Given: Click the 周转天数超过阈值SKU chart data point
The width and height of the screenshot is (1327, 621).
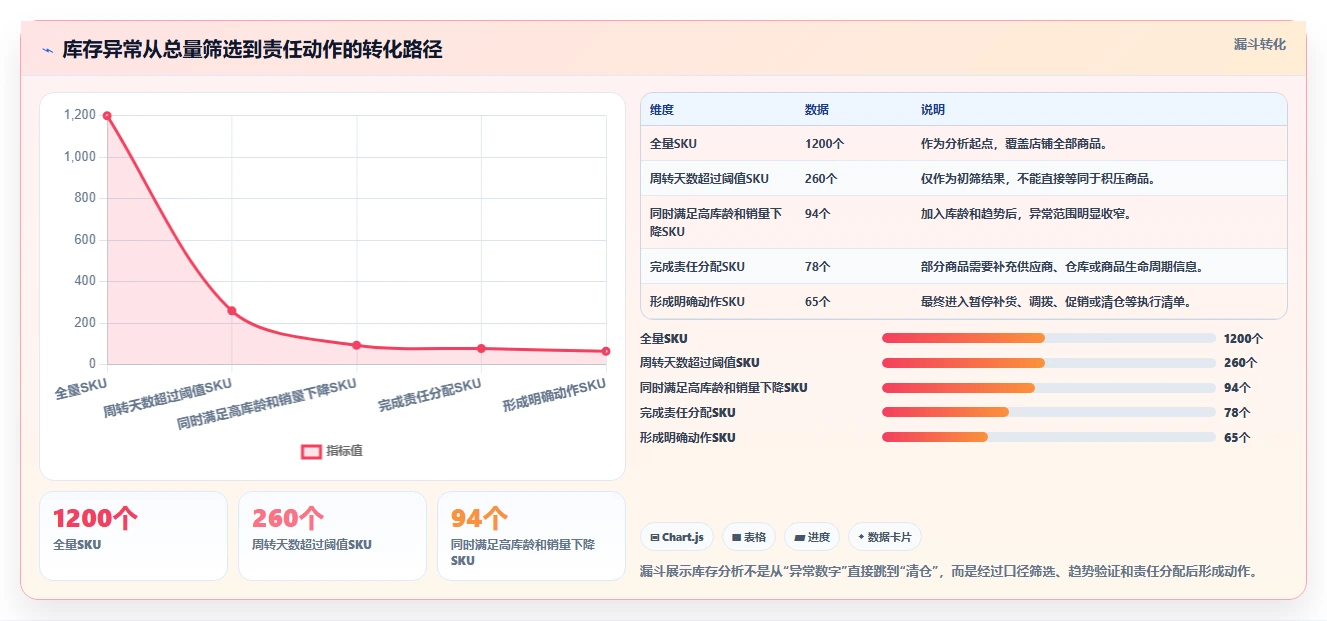Looking at the screenshot, I should coord(232,311).
